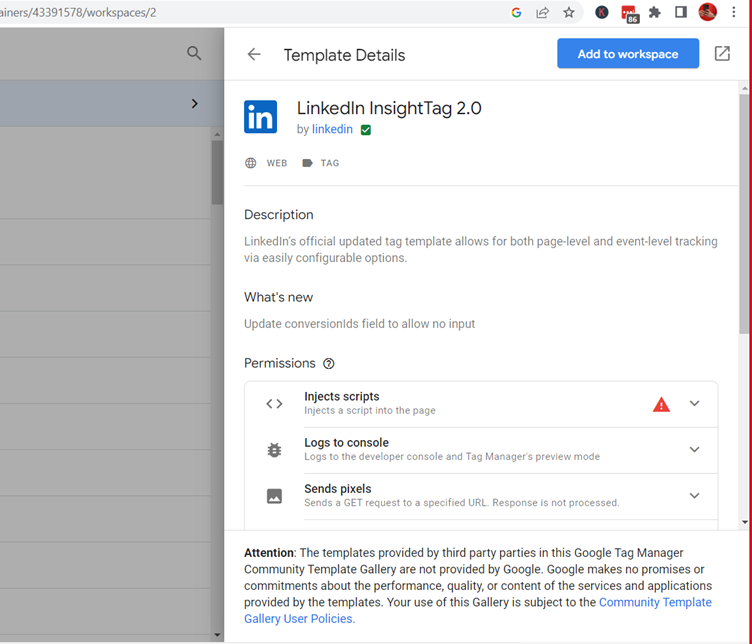752x644 pixels.
Task: Click the LinkedIn InsightTag 2.0 title
Action: 389,108
